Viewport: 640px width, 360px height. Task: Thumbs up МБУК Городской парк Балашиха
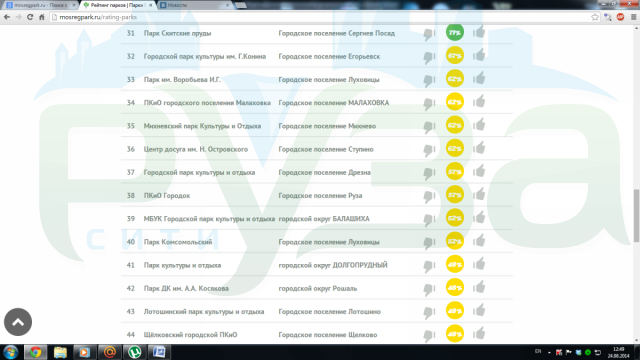point(479,218)
